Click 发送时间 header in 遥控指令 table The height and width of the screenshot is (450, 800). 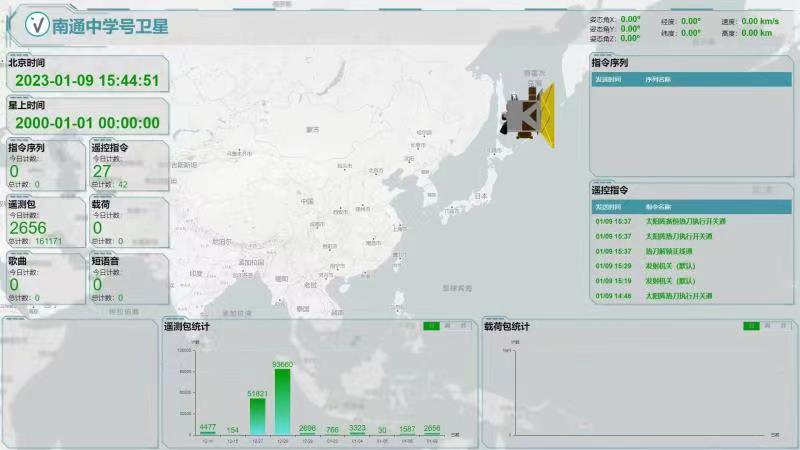coord(608,205)
